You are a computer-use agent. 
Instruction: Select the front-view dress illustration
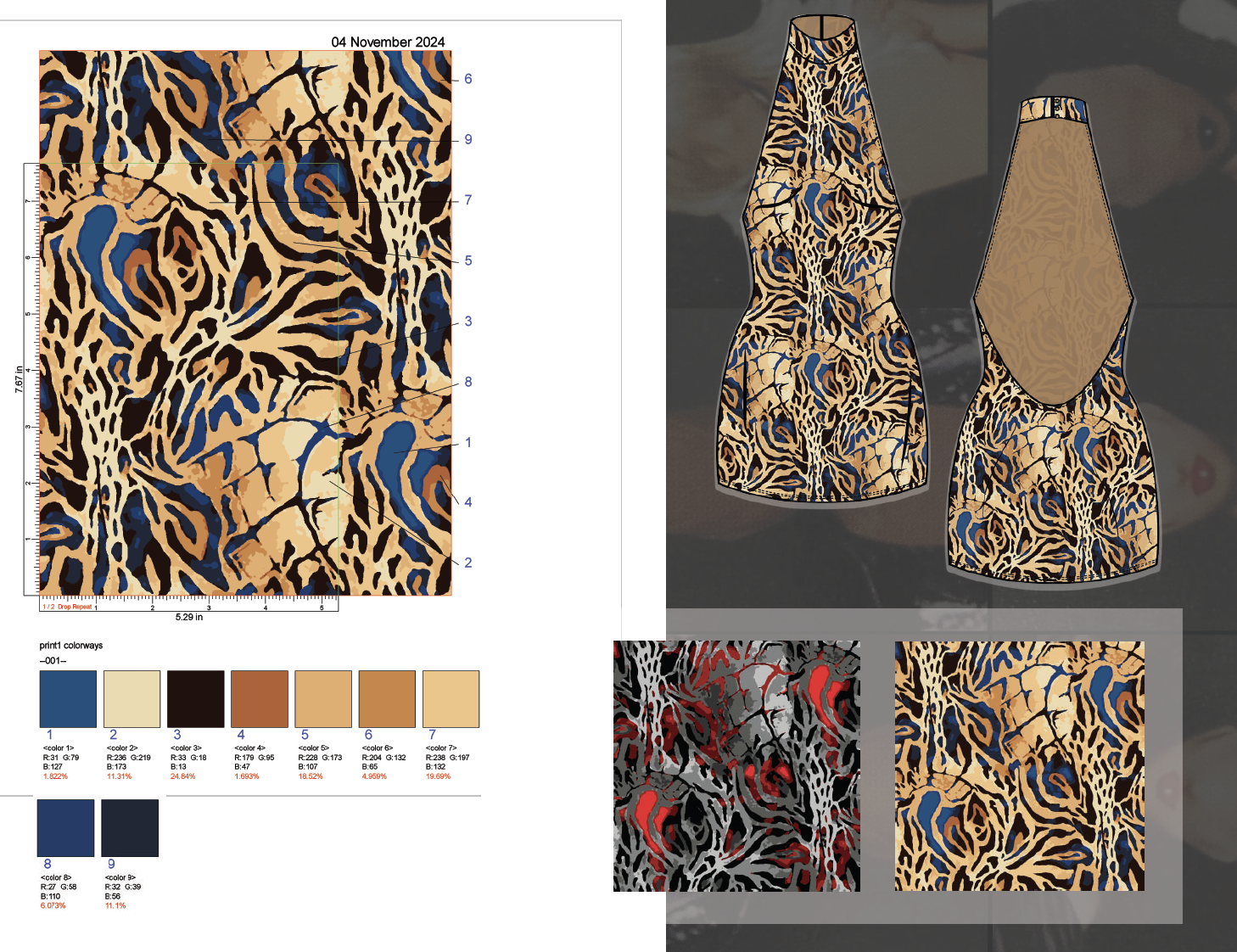[823, 259]
